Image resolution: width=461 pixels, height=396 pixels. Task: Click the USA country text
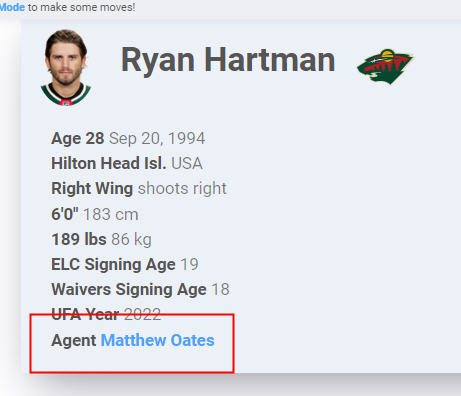point(187,163)
